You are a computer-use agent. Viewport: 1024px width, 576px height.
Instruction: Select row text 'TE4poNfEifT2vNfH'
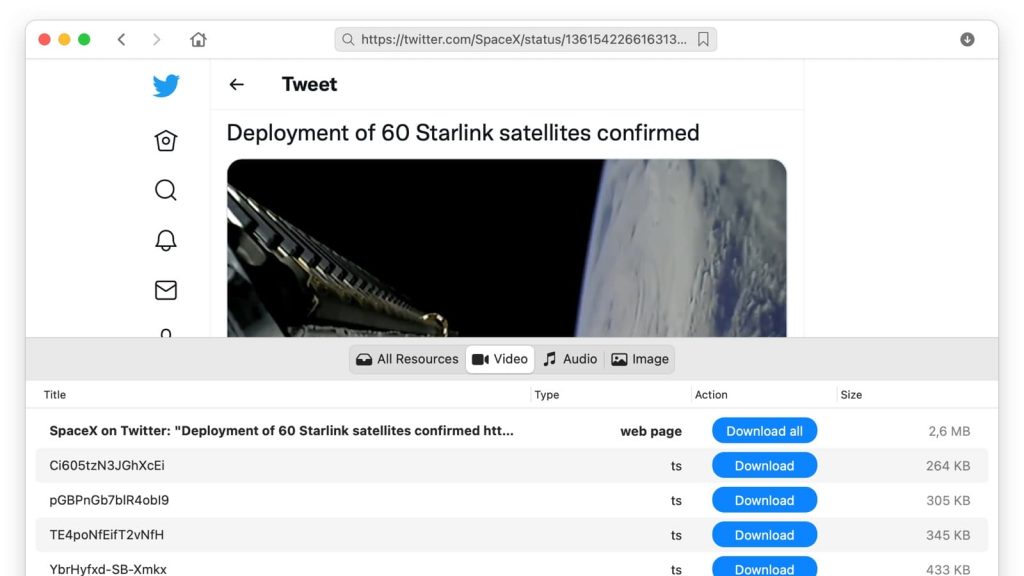point(106,535)
